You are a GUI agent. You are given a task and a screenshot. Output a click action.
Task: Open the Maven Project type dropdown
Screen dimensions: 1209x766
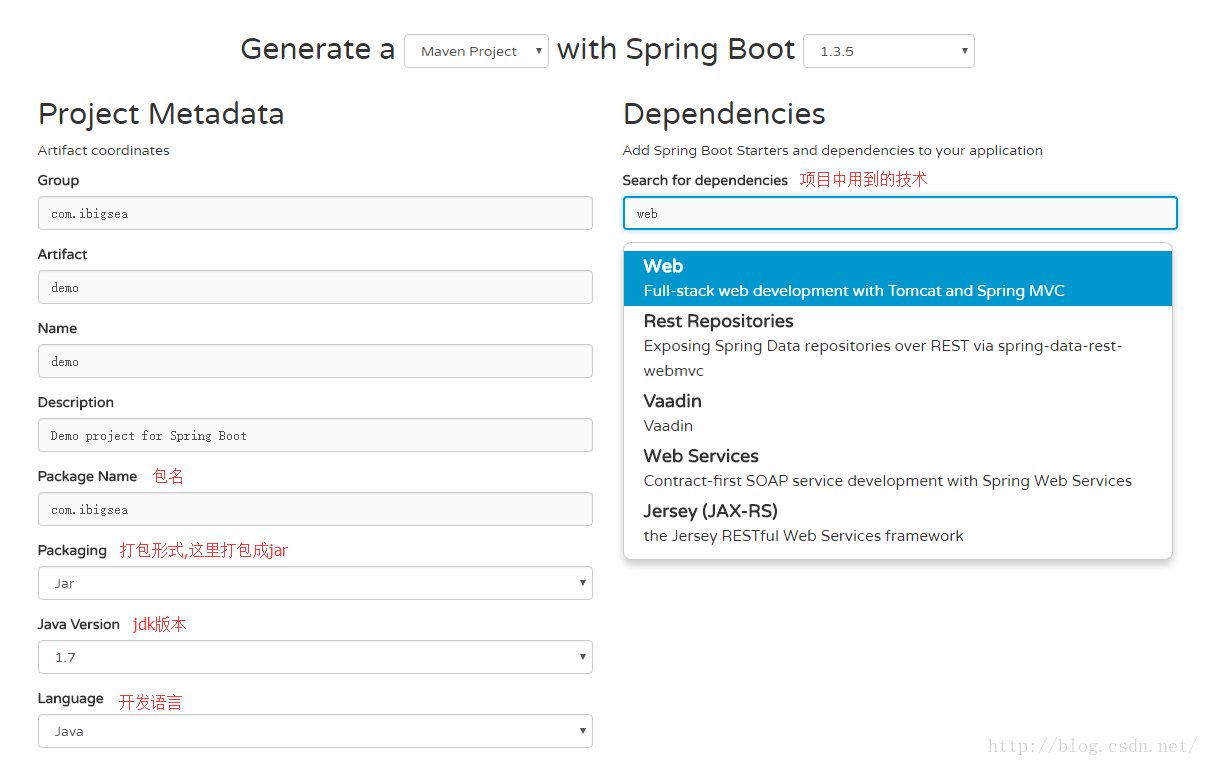coord(476,51)
